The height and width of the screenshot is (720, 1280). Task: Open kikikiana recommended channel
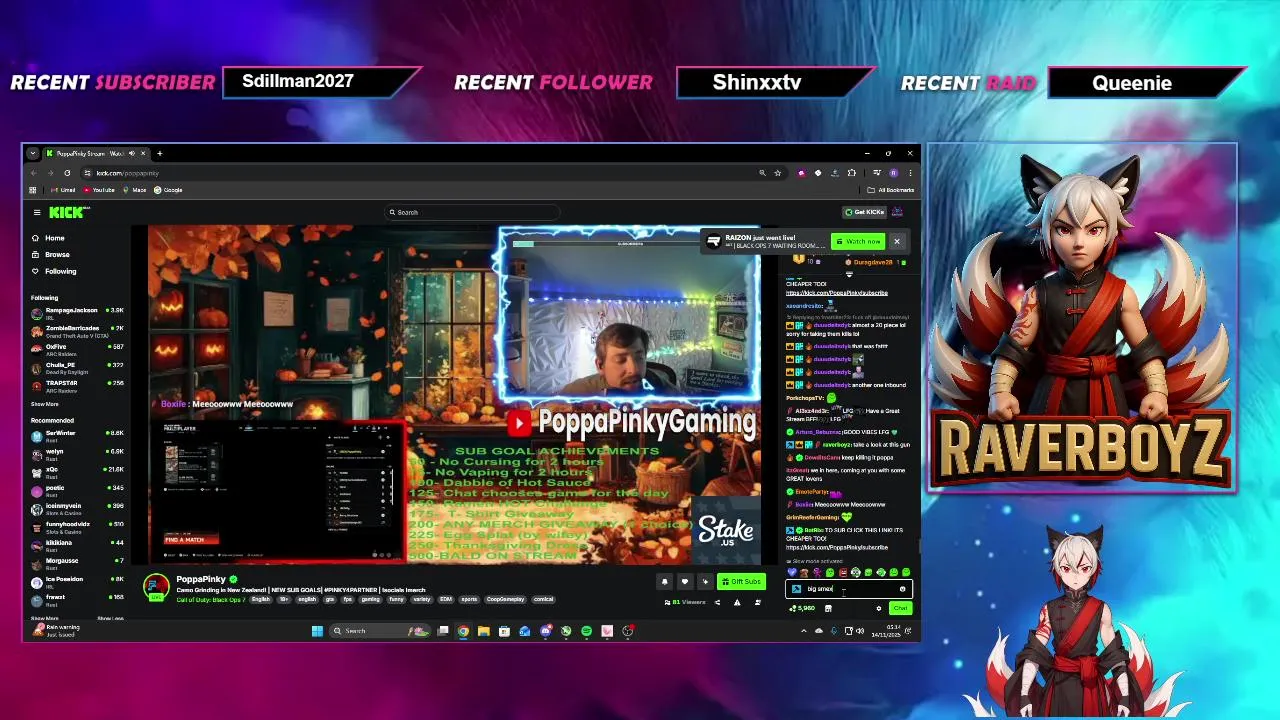coord(77,544)
